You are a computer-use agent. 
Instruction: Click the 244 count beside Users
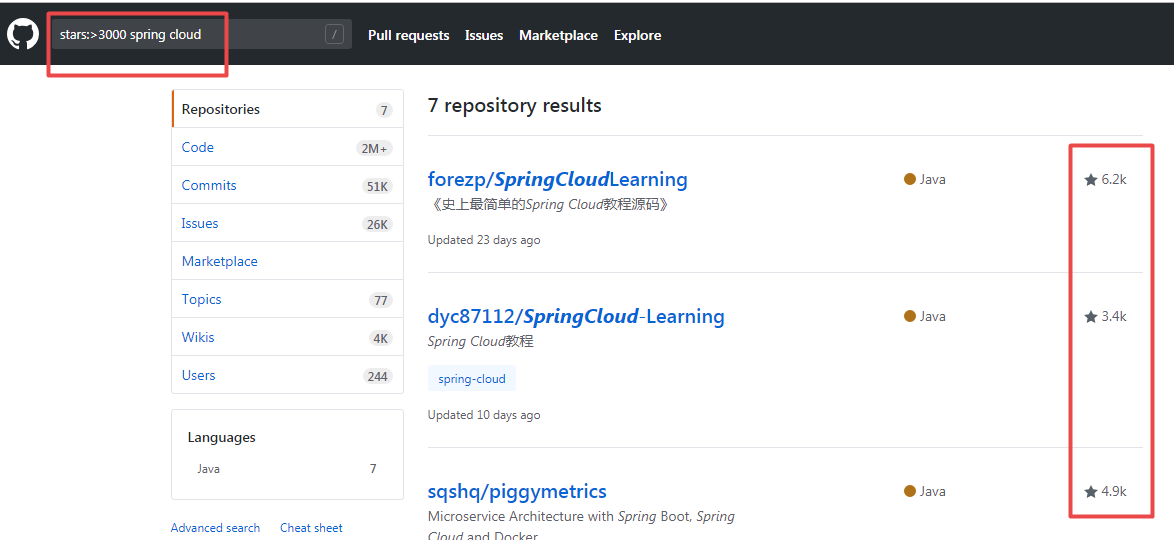[x=377, y=376]
